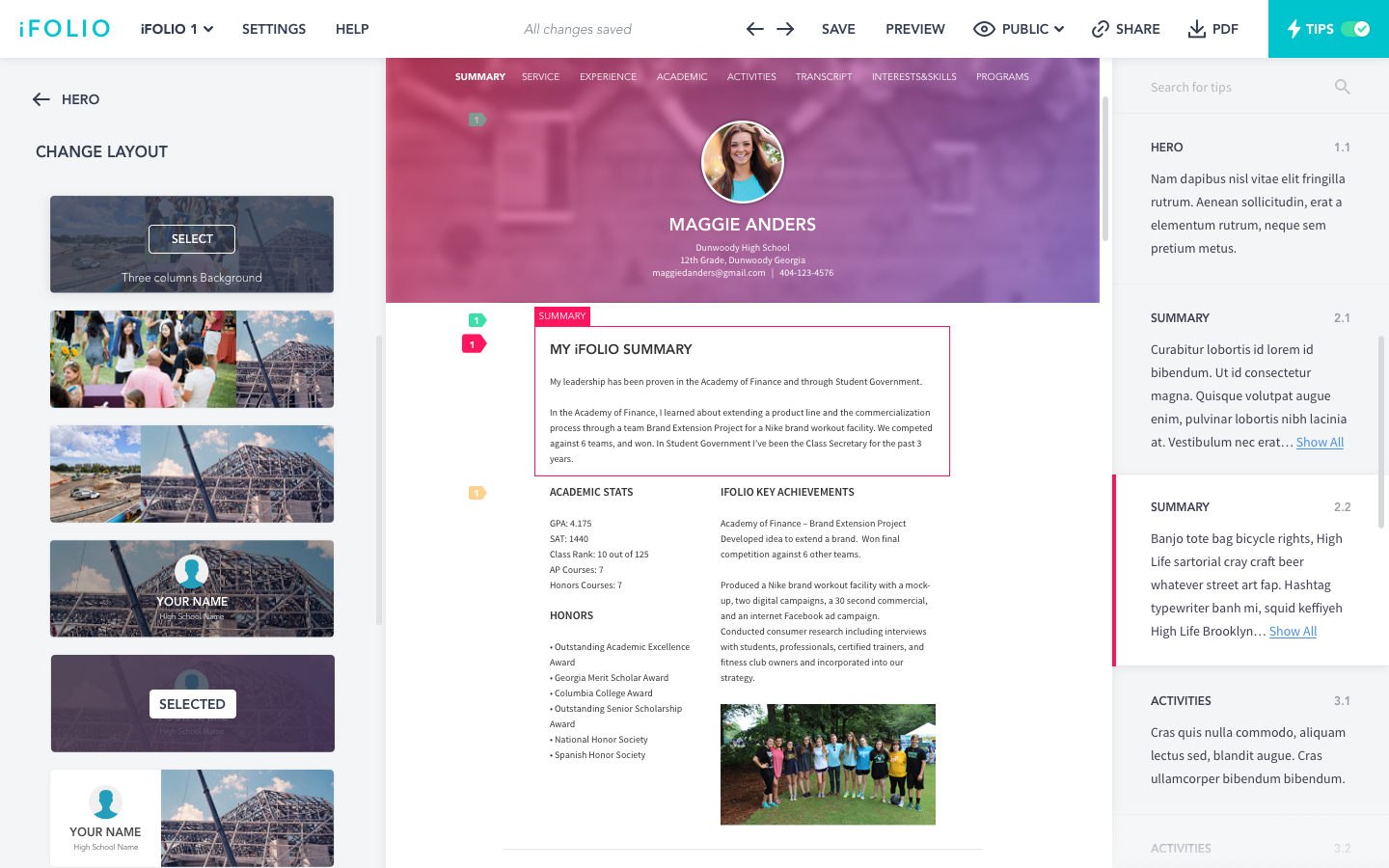Click the undo back arrow icon
The height and width of the screenshot is (868, 1389).
pyautogui.click(x=755, y=29)
